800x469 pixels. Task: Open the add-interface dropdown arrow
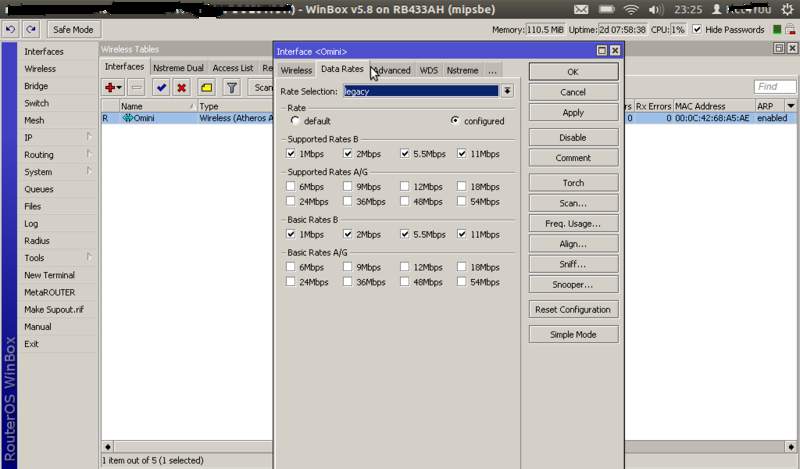point(119,88)
